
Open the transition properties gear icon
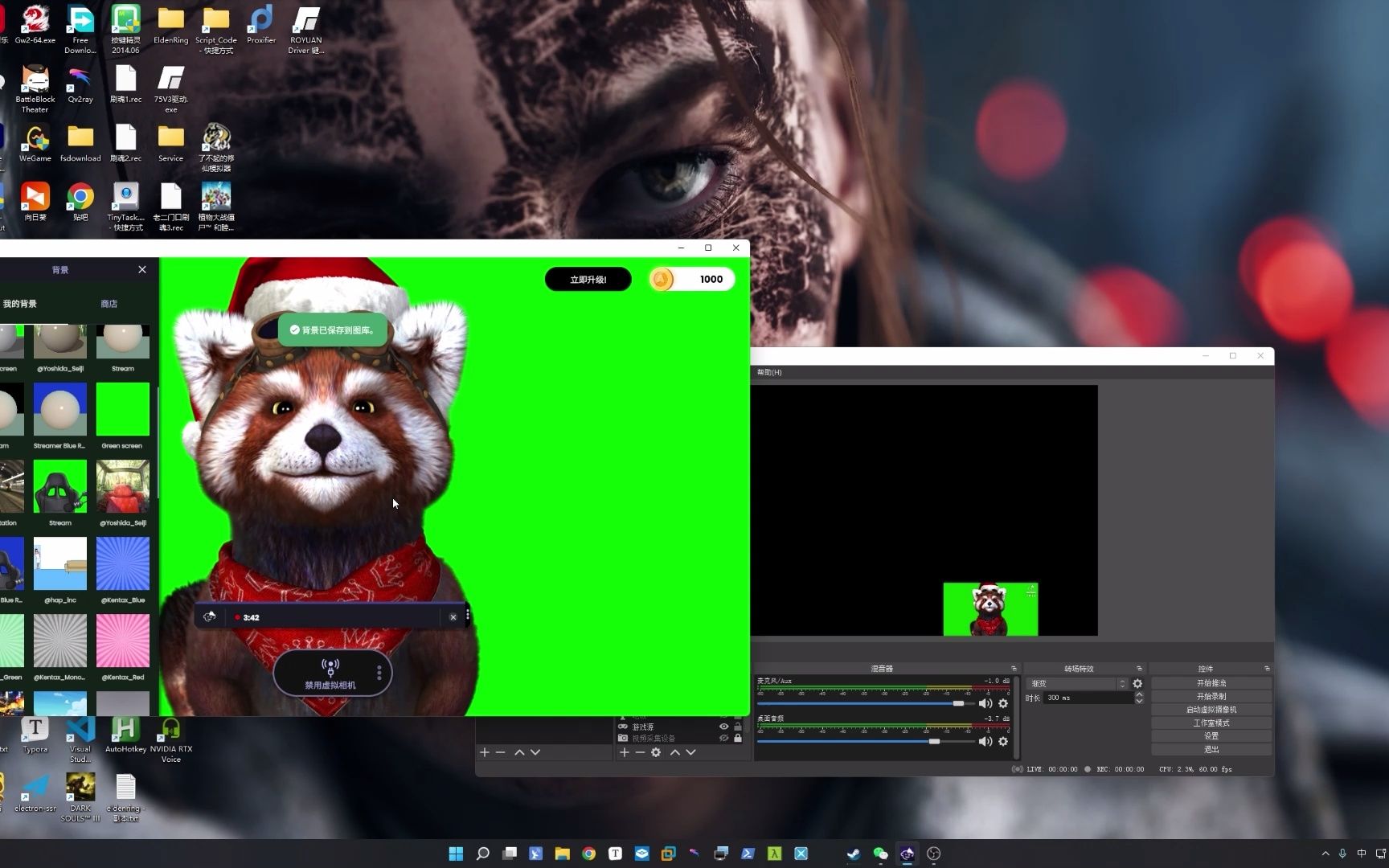pyautogui.click(x=1137, y=682)
